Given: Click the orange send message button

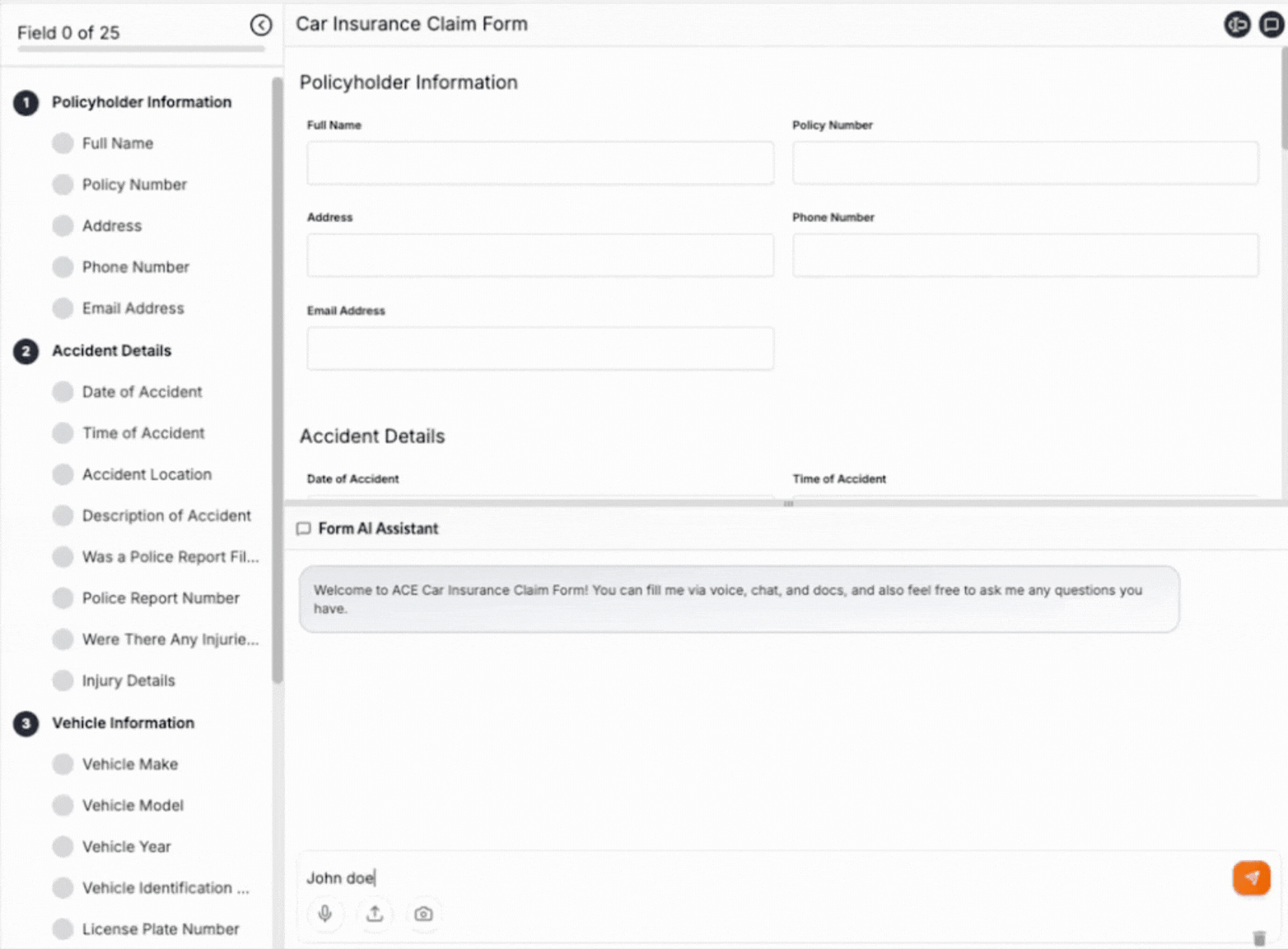Looking at the screenshot, I should (1251, 878).
